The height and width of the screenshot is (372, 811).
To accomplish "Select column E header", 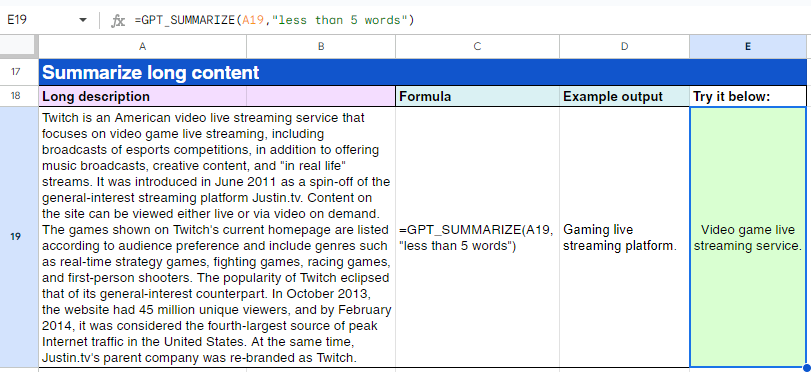I will tap(748, 47).
